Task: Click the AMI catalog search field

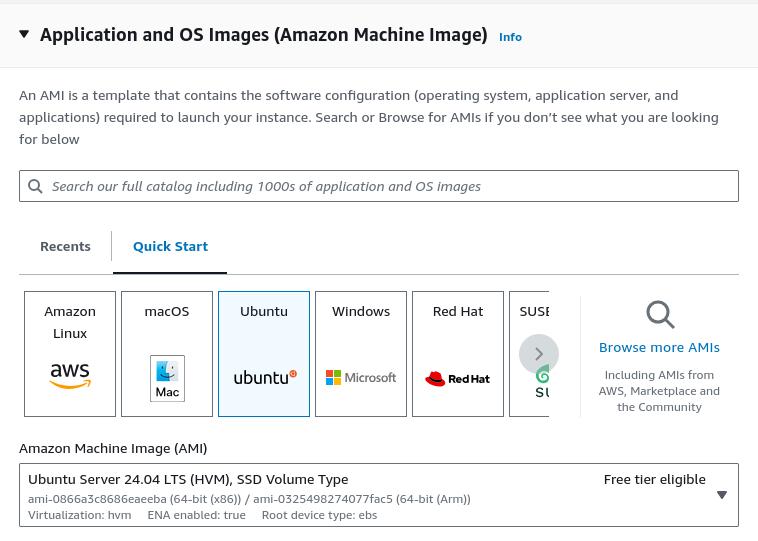Action: click(x=379, y=186)
